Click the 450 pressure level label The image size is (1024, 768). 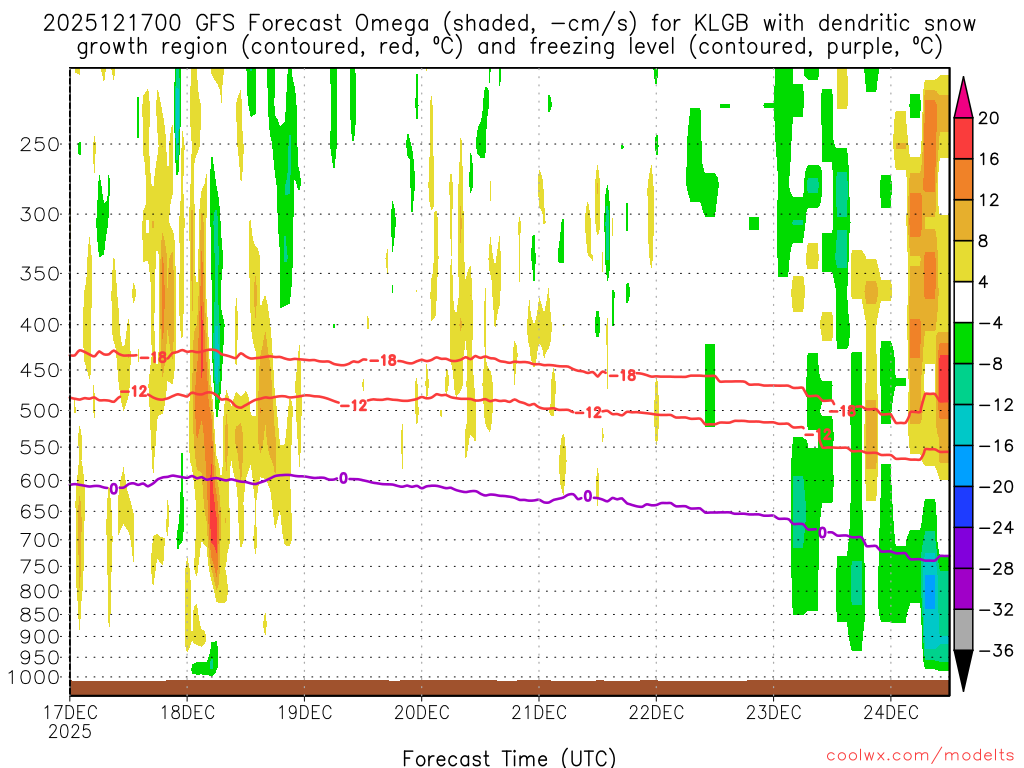click(40, 370)
